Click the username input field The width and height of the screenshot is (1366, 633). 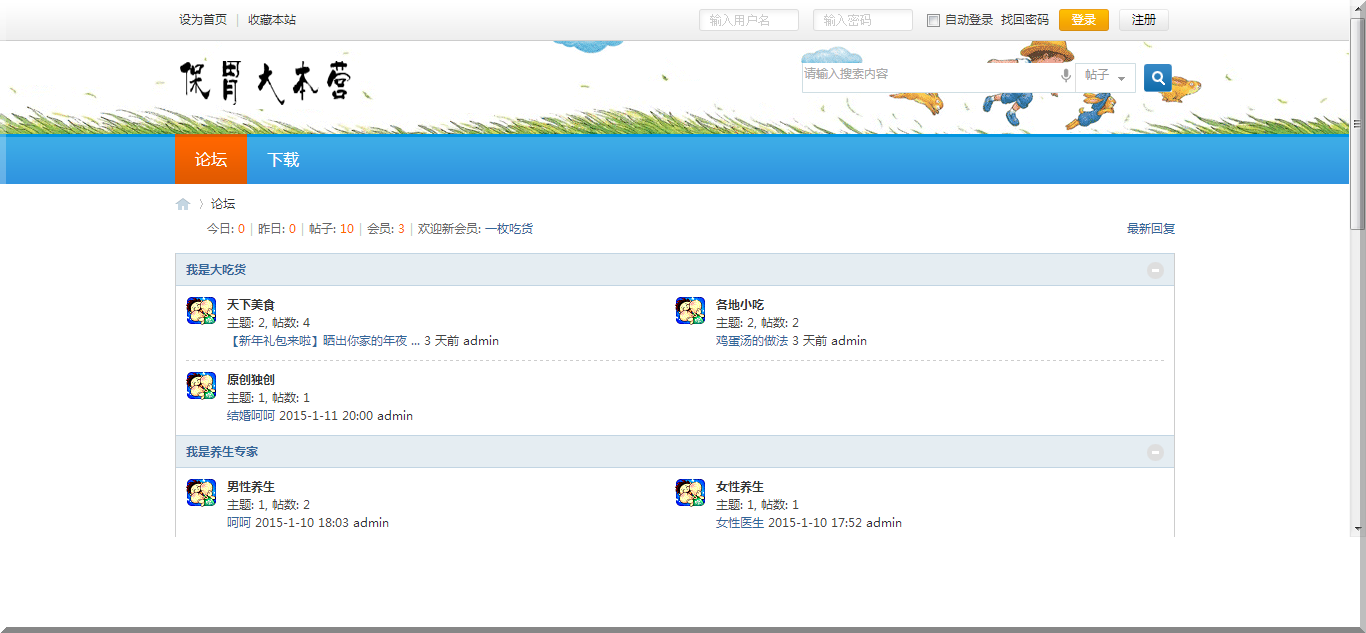(x=748, y=20)
